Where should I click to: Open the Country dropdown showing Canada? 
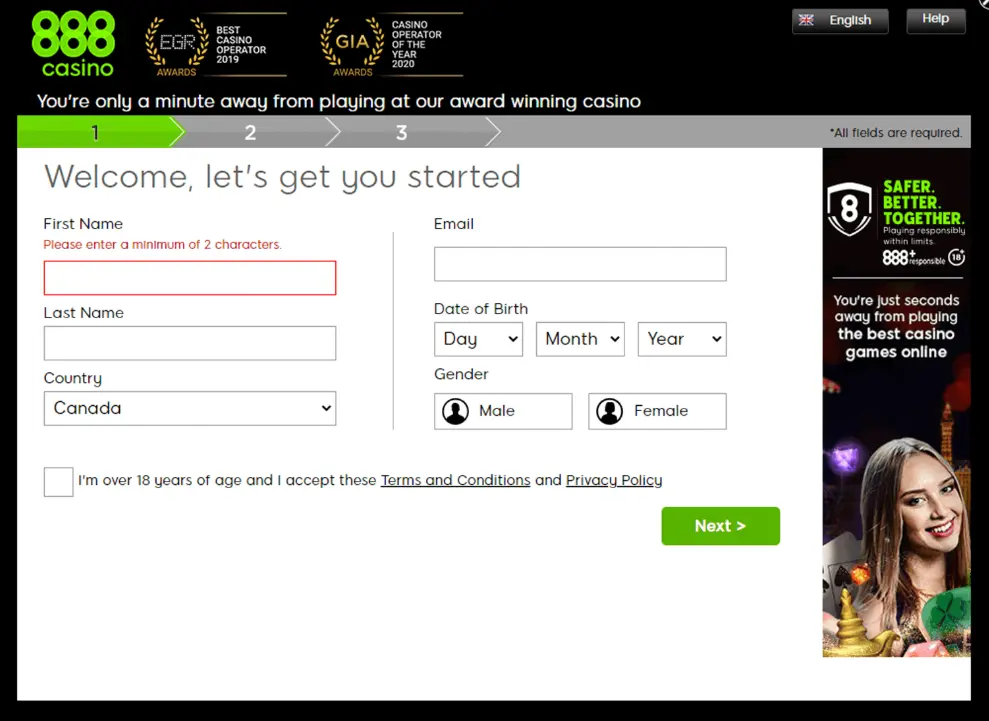pyautogui.click(x=190, y=408)
